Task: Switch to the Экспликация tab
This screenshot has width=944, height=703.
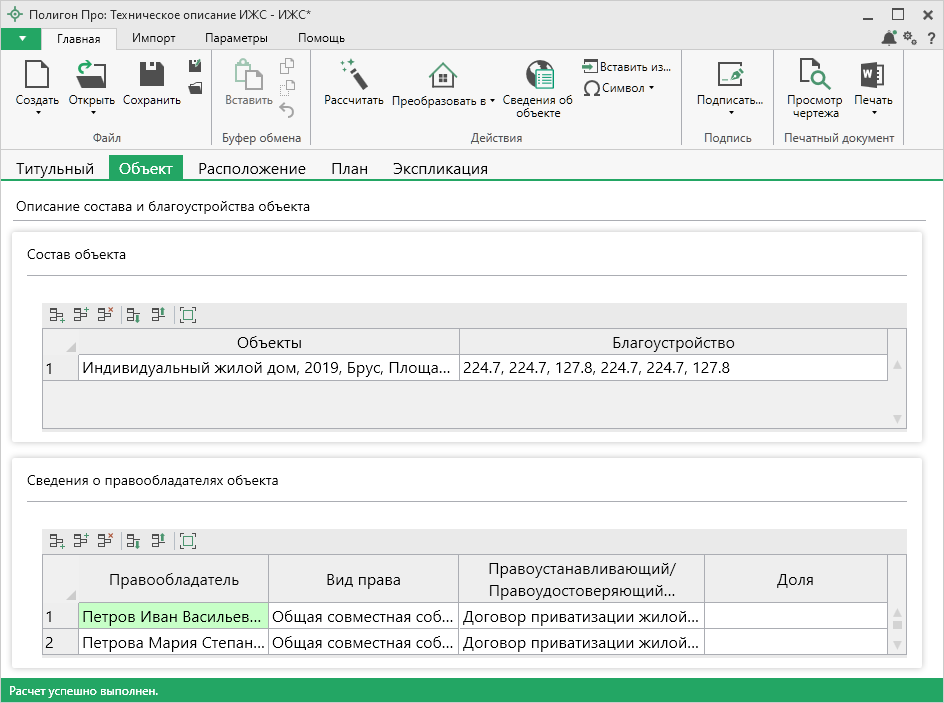Action: pyautogui.click(x=440, y=169)
